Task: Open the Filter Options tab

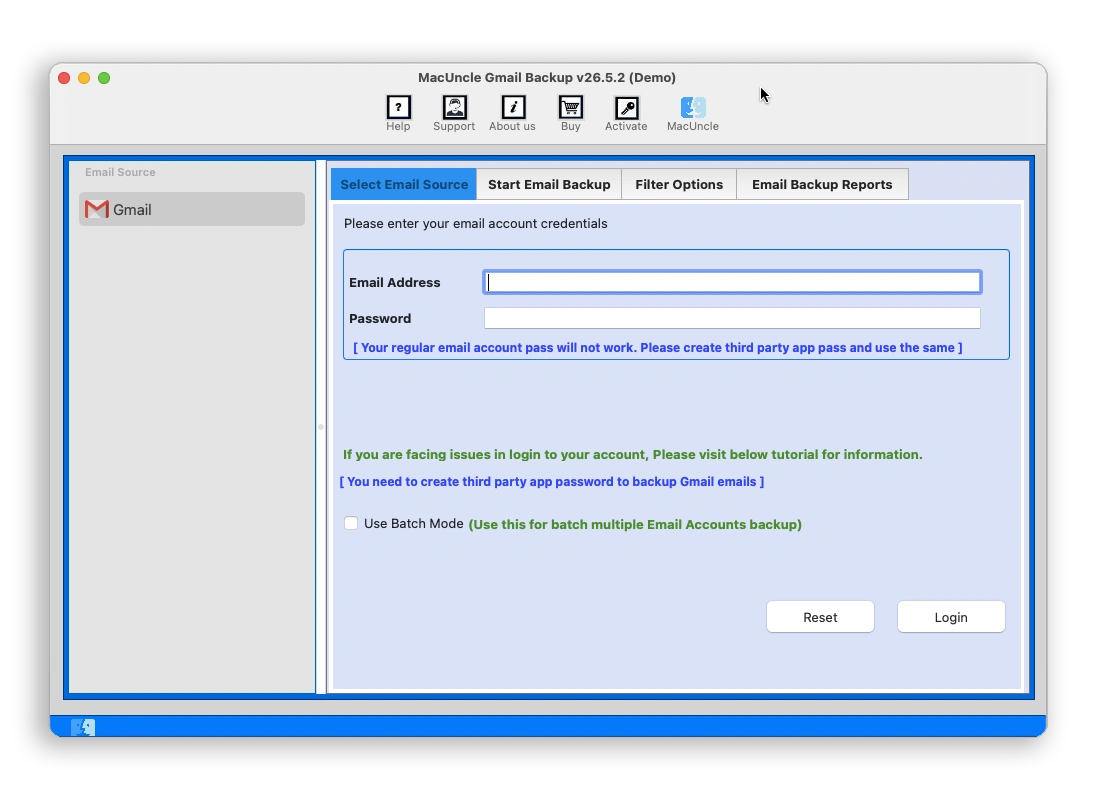Action: tap(679, 184)
